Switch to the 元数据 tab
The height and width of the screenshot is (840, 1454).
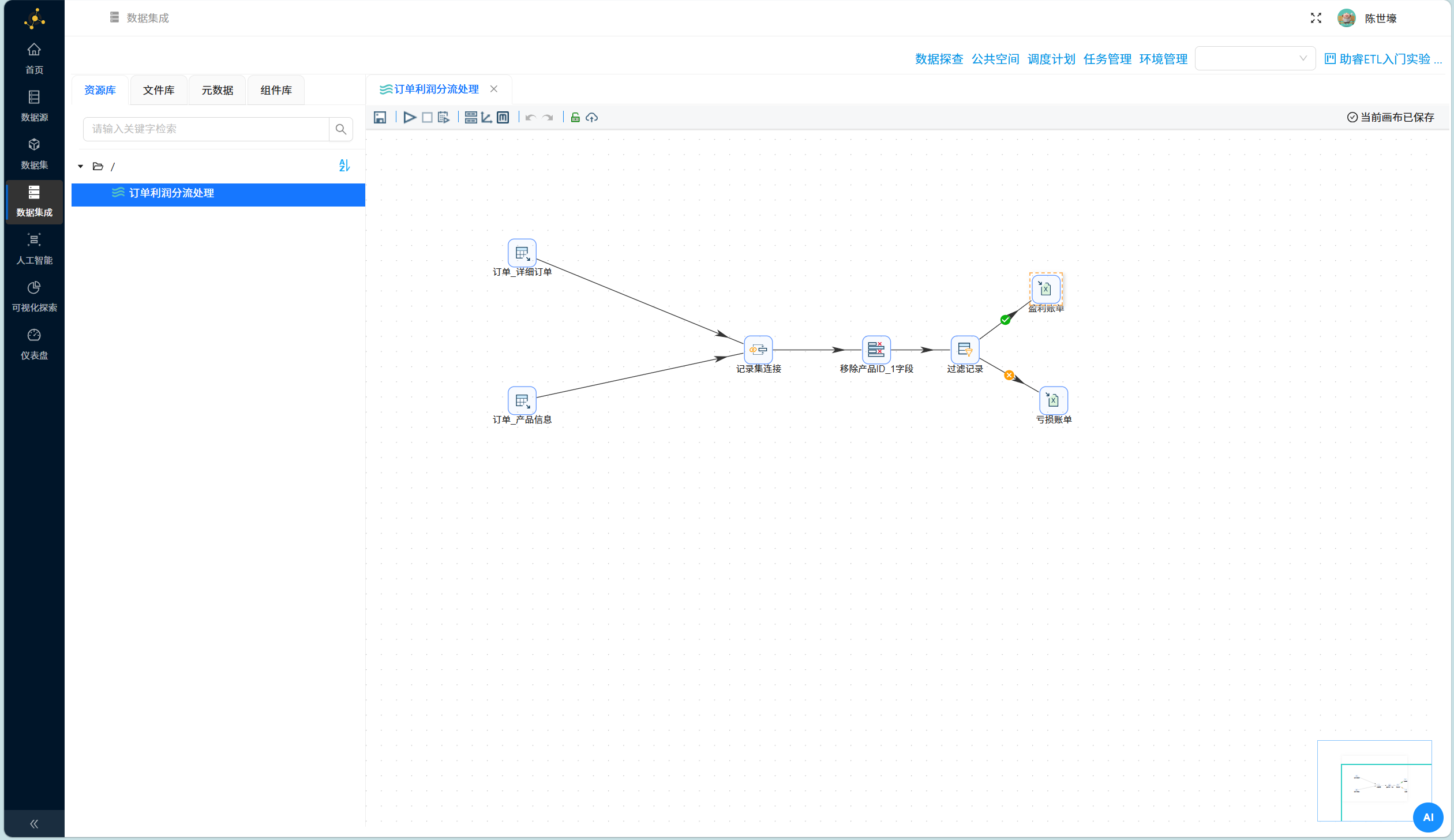click(218, 90)
